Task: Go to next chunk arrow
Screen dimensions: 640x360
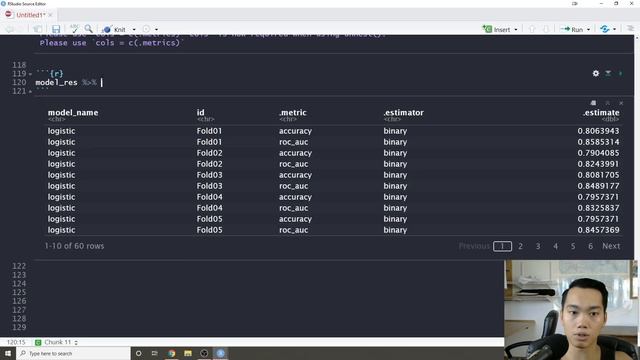Action: click(546, 29)
